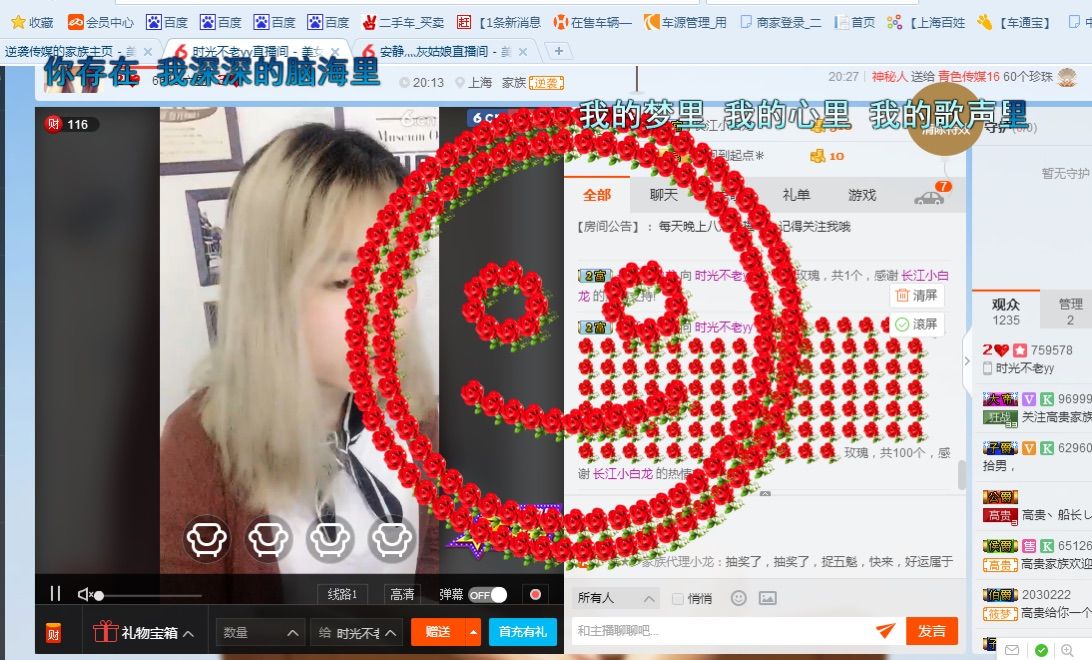Click the orange paper plane icon

[x=885, y=630]
